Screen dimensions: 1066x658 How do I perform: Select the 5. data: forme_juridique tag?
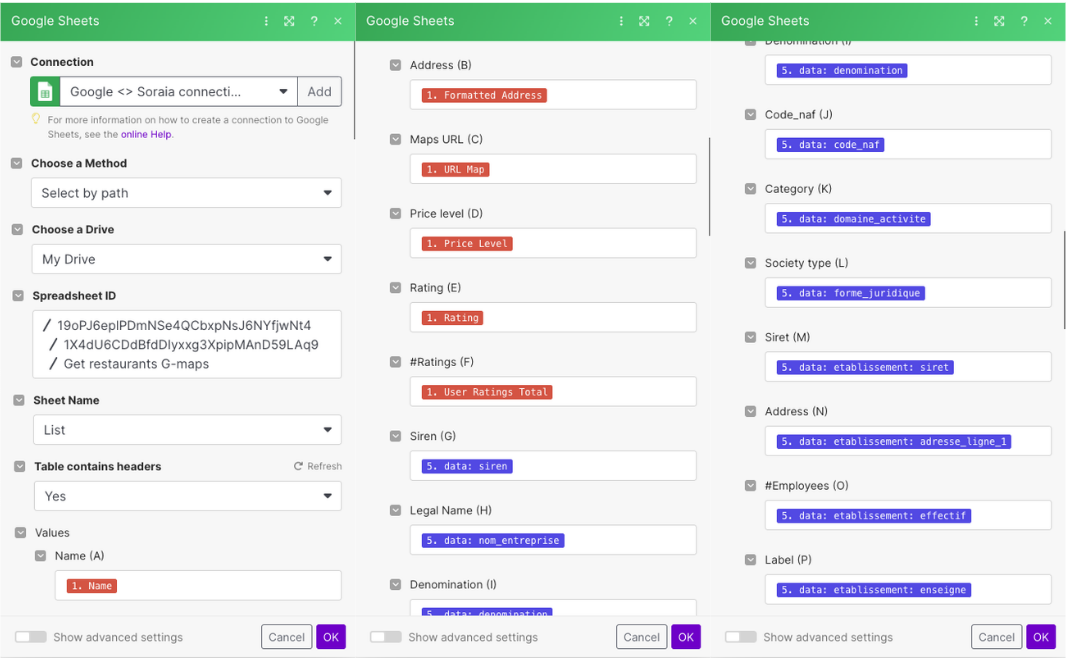pyautogui.click(x=850, y=293)
